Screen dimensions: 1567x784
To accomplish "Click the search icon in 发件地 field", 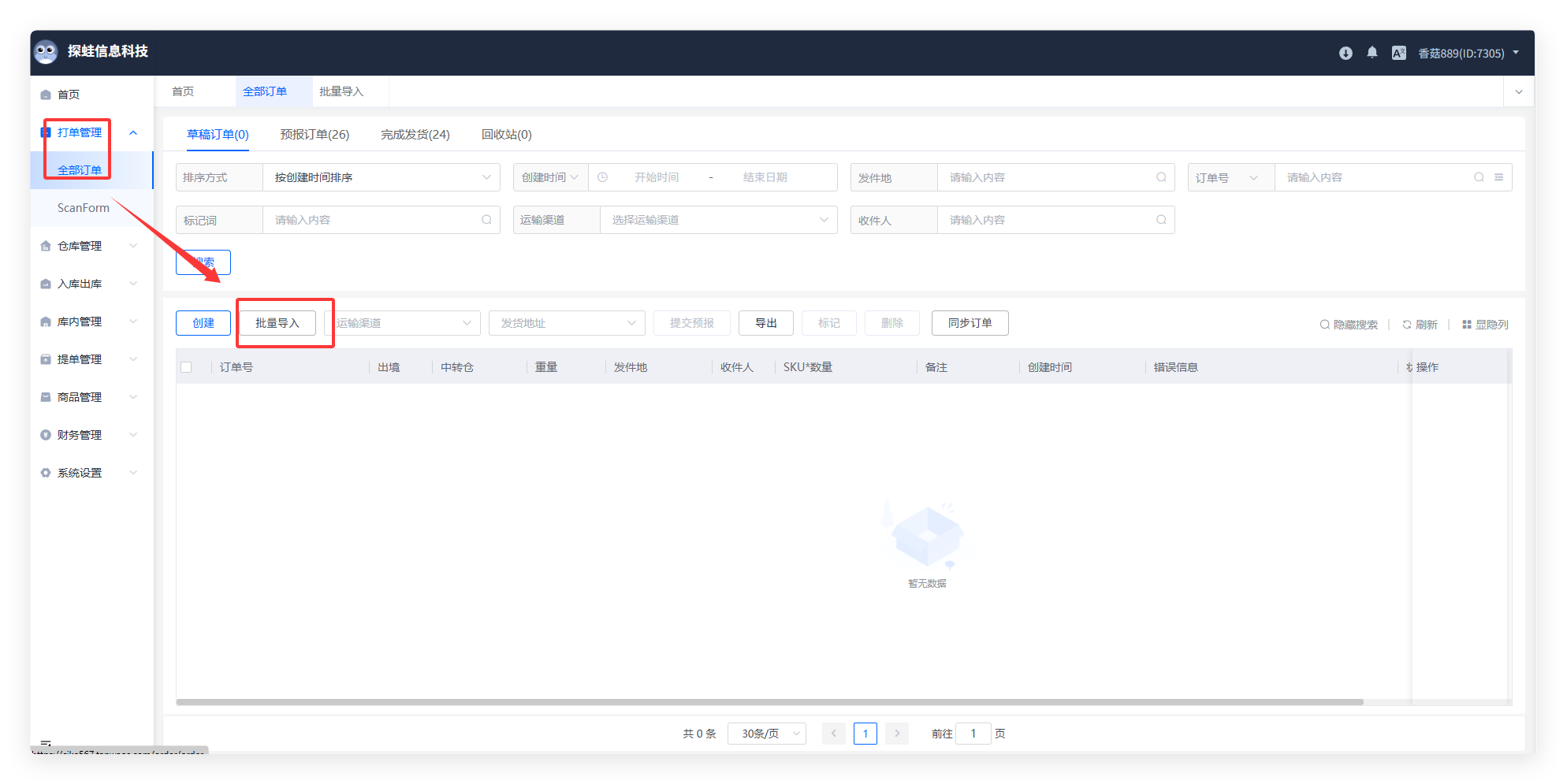I will (1161, 177).
